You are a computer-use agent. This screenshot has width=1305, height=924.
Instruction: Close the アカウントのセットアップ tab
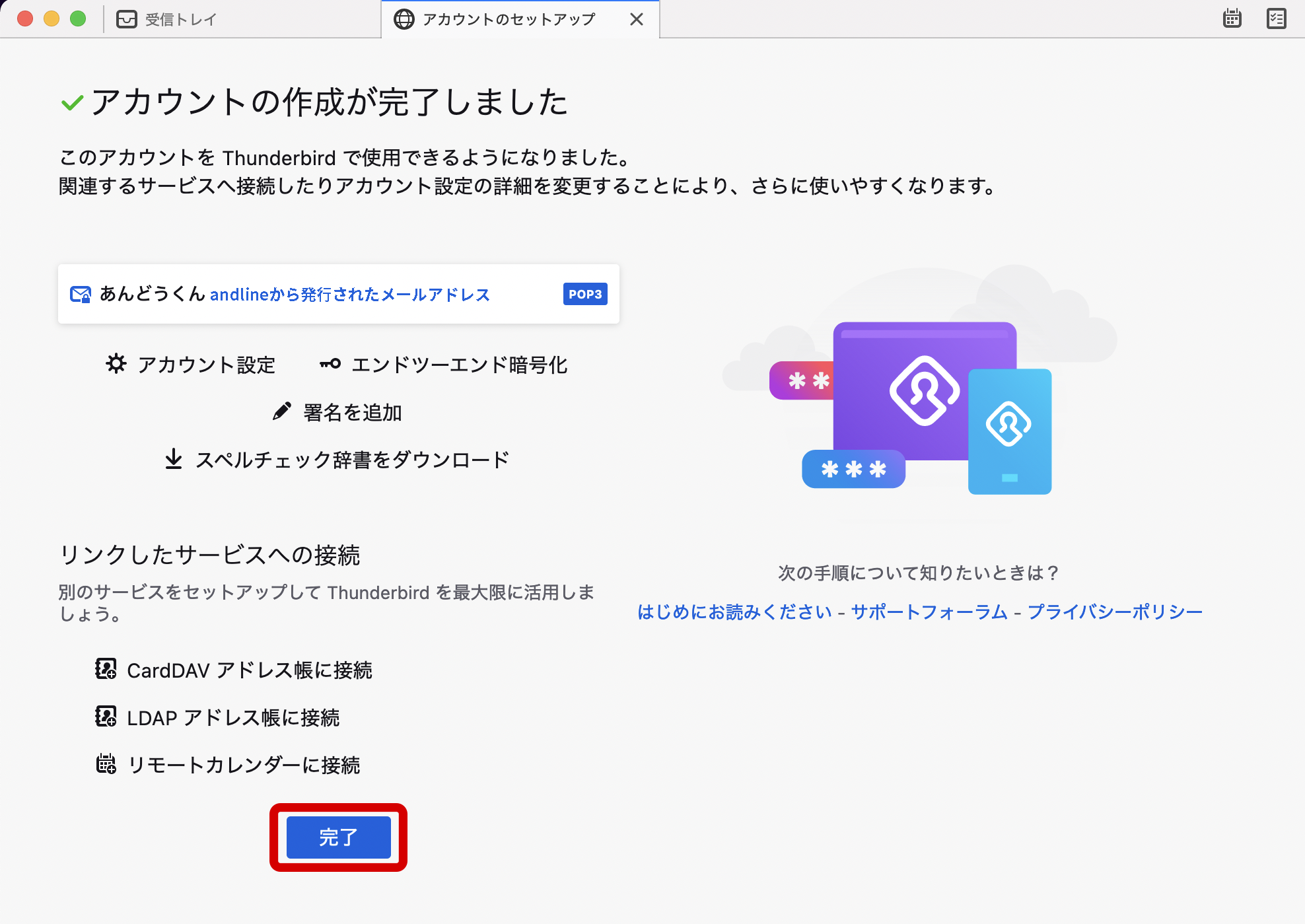(637, 19)
